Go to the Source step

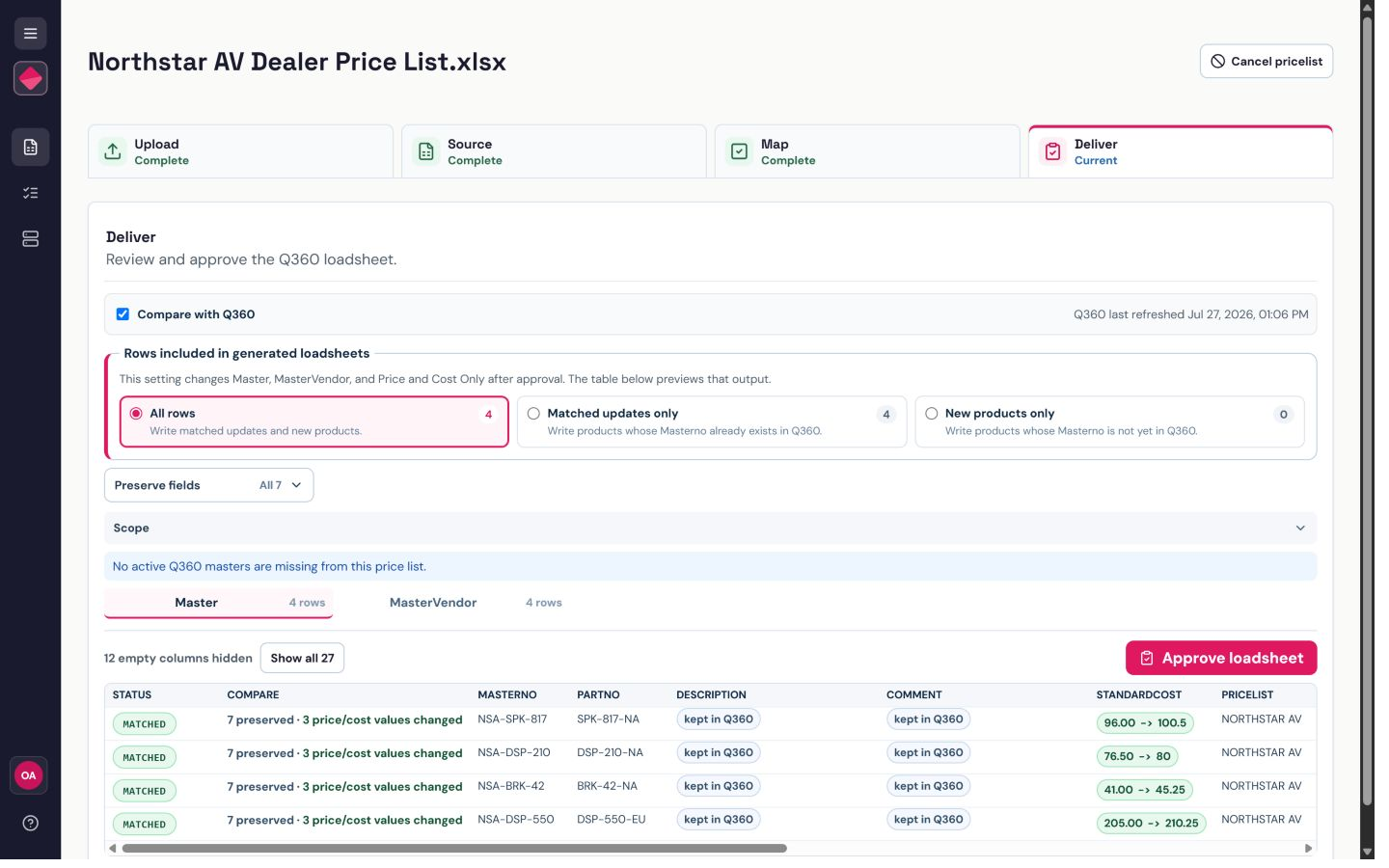pos(554,151)
